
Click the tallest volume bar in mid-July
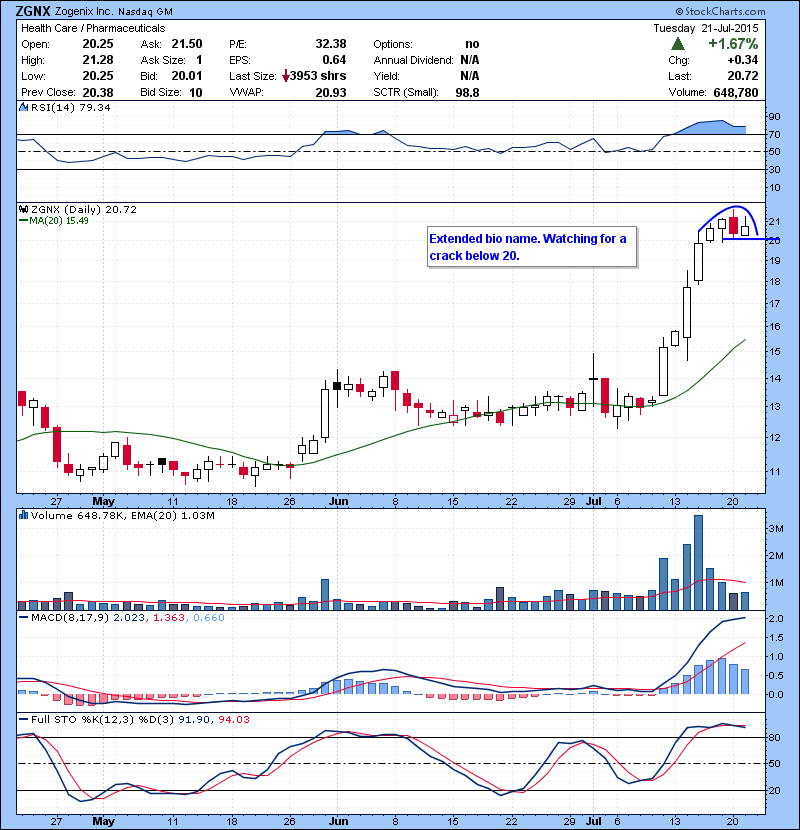point(698,562)
